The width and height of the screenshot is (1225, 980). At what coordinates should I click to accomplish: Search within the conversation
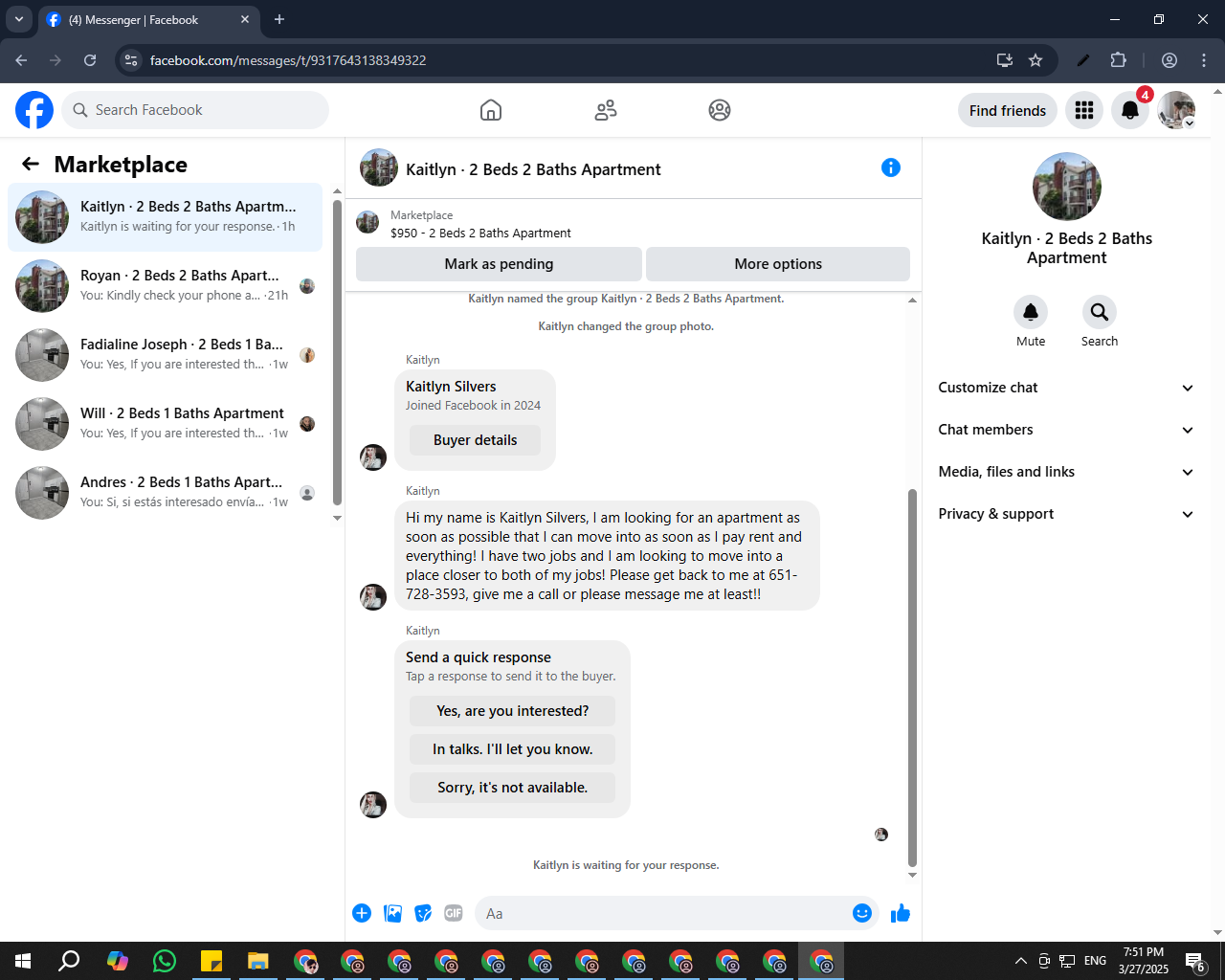1100,312
